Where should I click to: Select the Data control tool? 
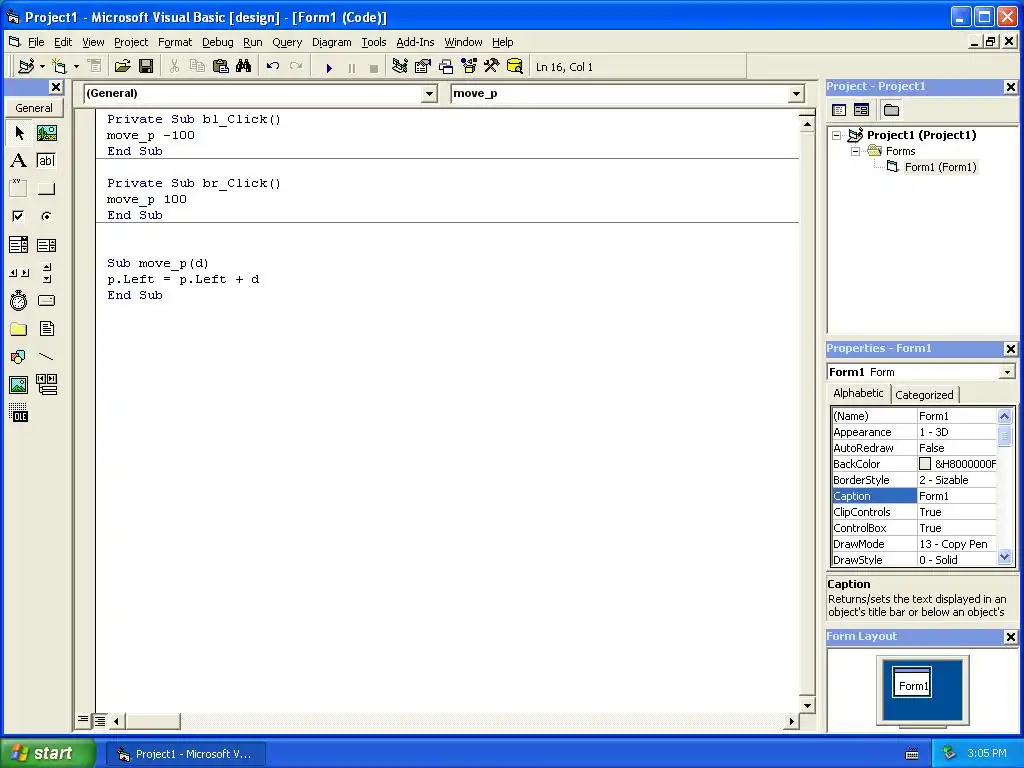click(46, 385)
